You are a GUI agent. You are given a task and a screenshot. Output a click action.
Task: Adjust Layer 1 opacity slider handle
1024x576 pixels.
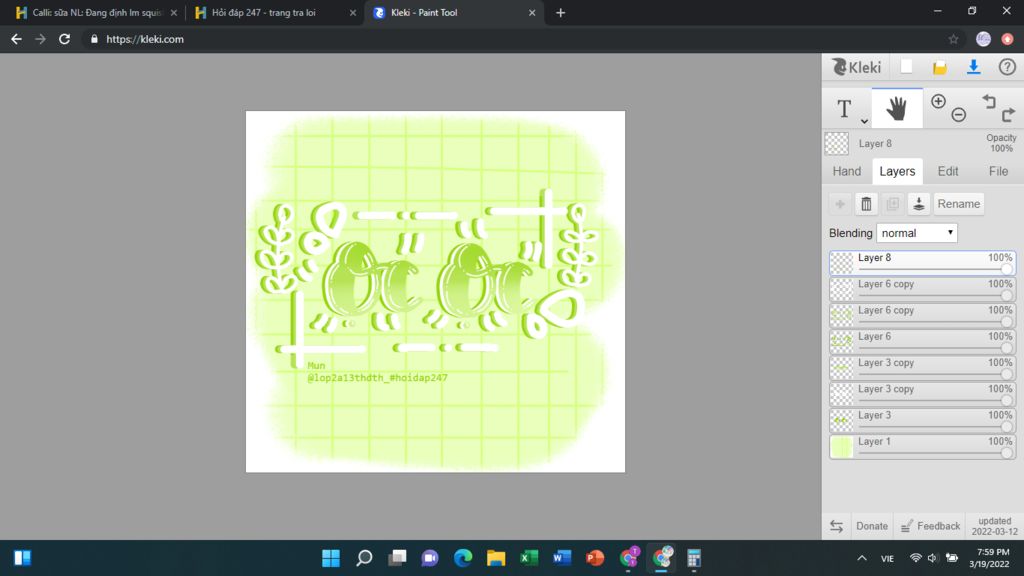tap(1006, 453)
